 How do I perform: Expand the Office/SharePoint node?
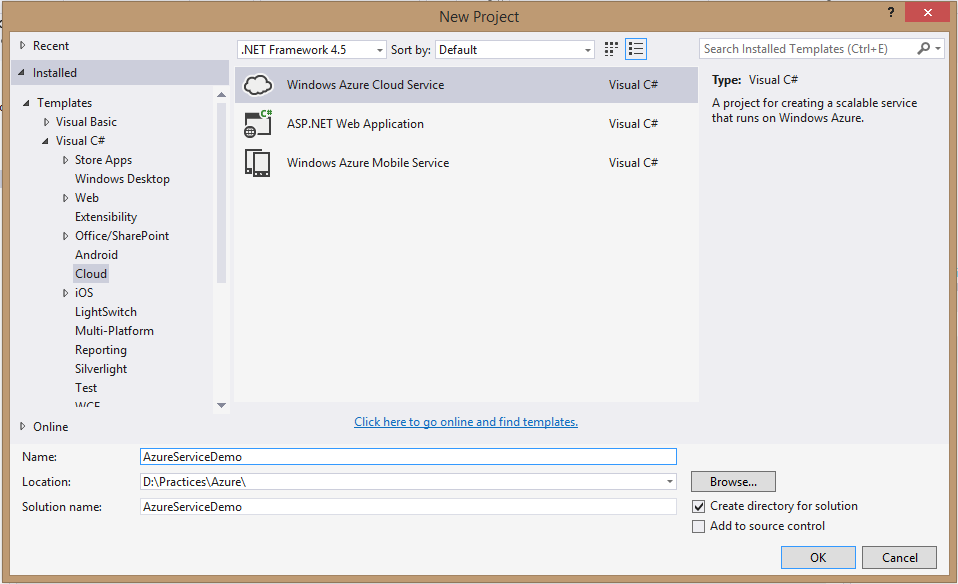[65, 236]
